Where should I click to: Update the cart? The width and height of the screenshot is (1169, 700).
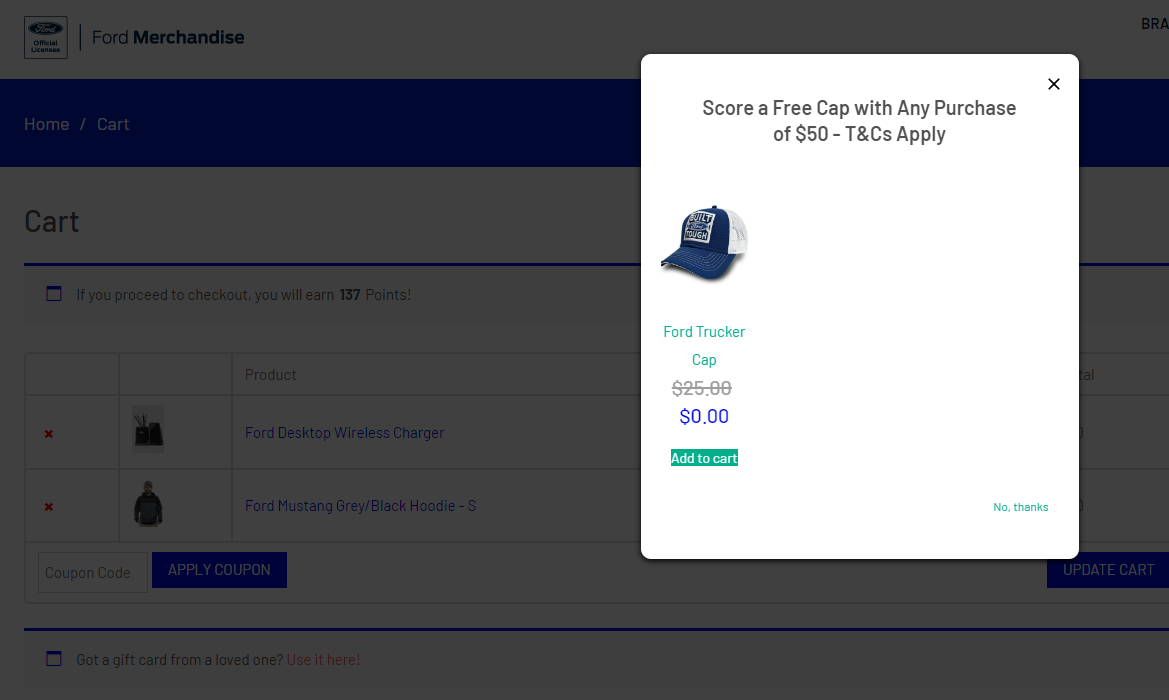click(x=1108, y=570)
